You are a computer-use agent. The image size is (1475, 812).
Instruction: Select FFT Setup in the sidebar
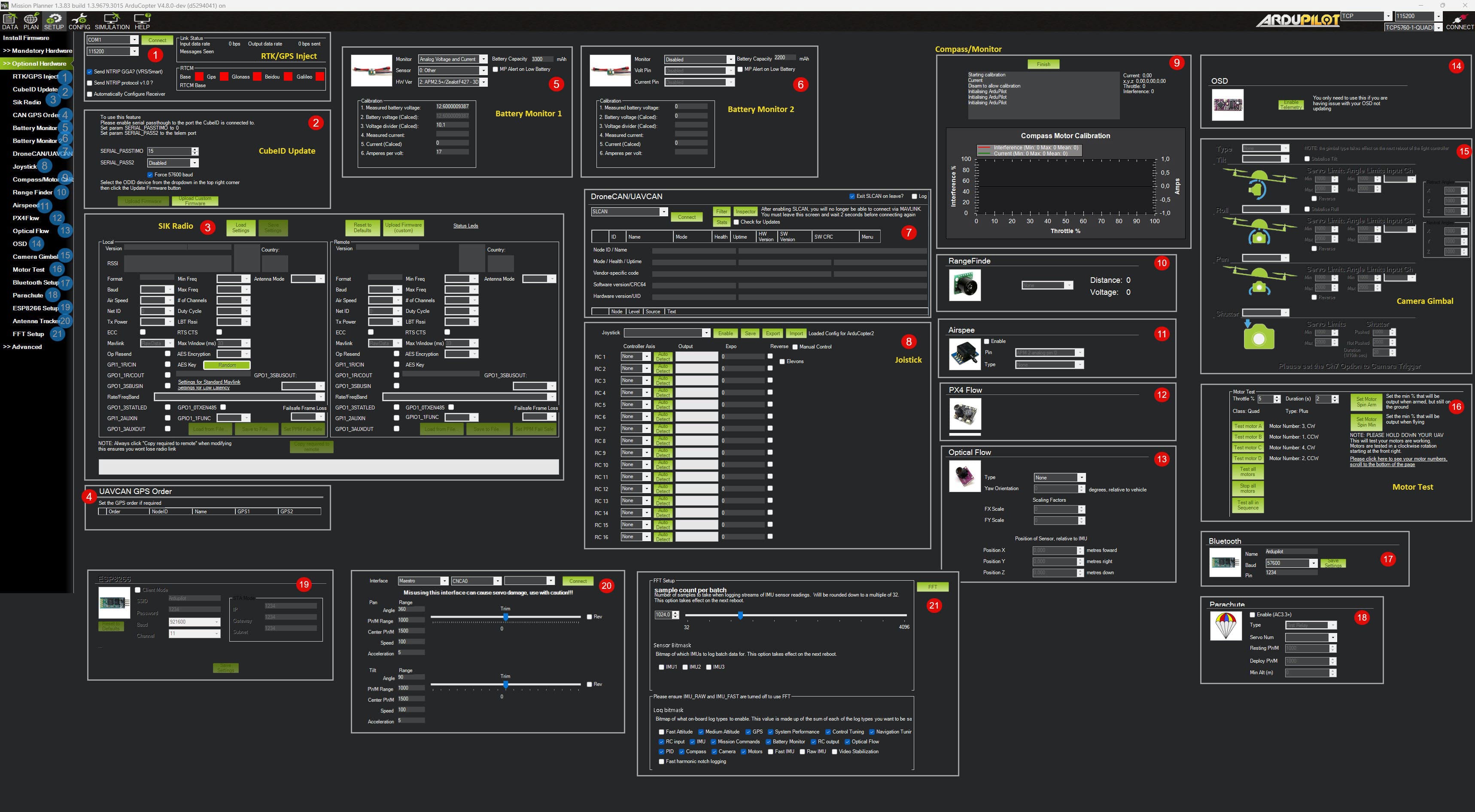[x=29, y=334]
